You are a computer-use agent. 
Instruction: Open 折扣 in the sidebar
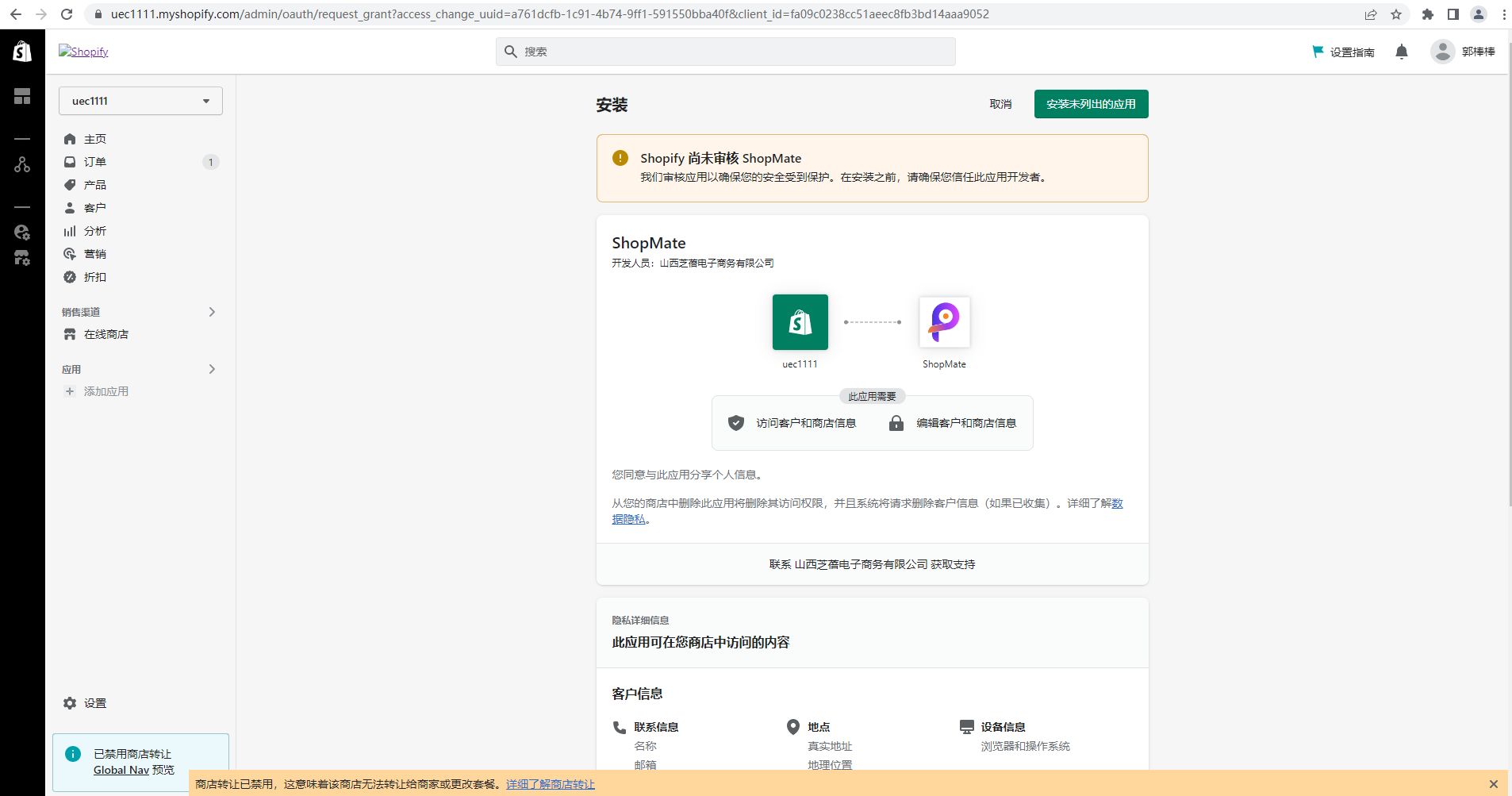(95, 277)
